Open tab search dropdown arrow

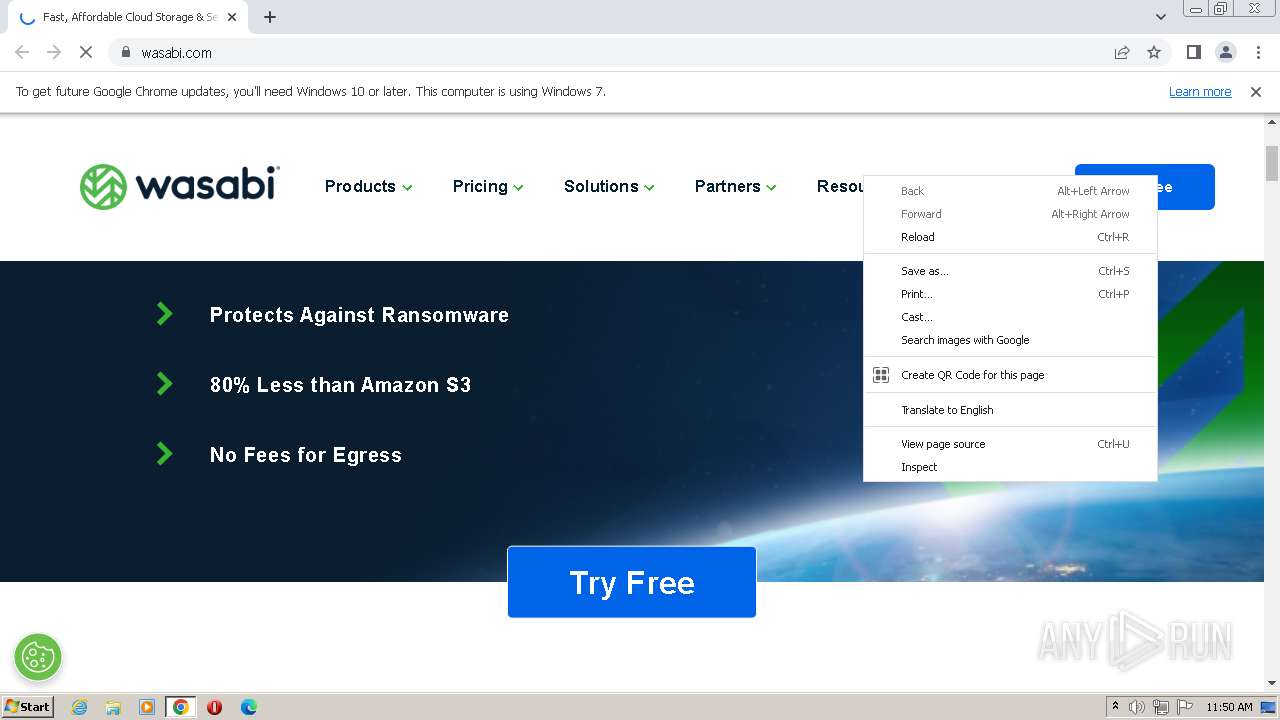(1161, 17)
